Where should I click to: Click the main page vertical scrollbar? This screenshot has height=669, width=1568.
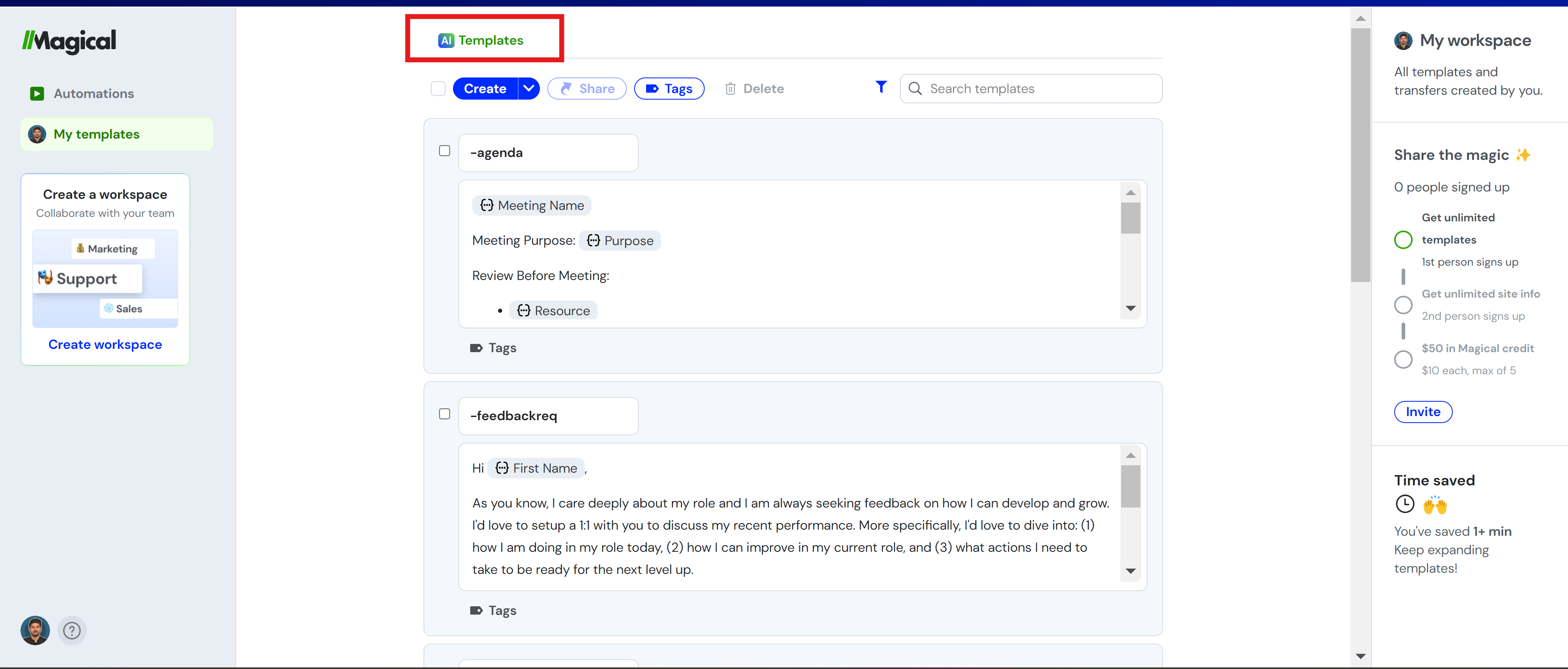(x=1360, y=155)
